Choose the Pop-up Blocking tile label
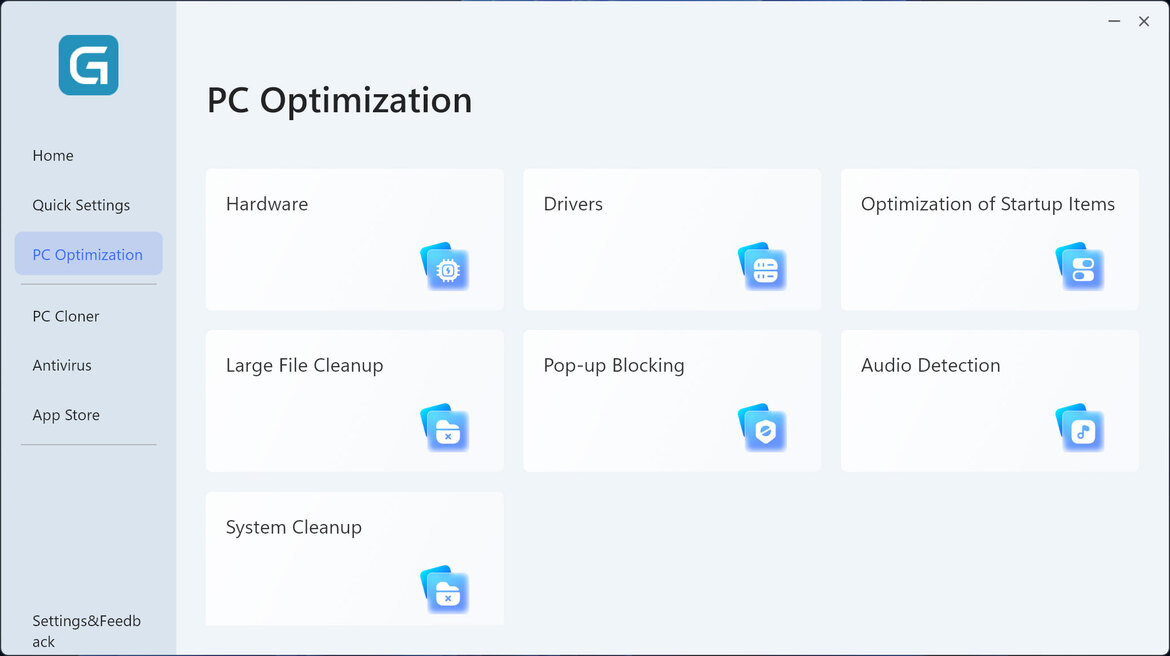Viewport: 1170px width, 656px height. (x=614, y=366)
